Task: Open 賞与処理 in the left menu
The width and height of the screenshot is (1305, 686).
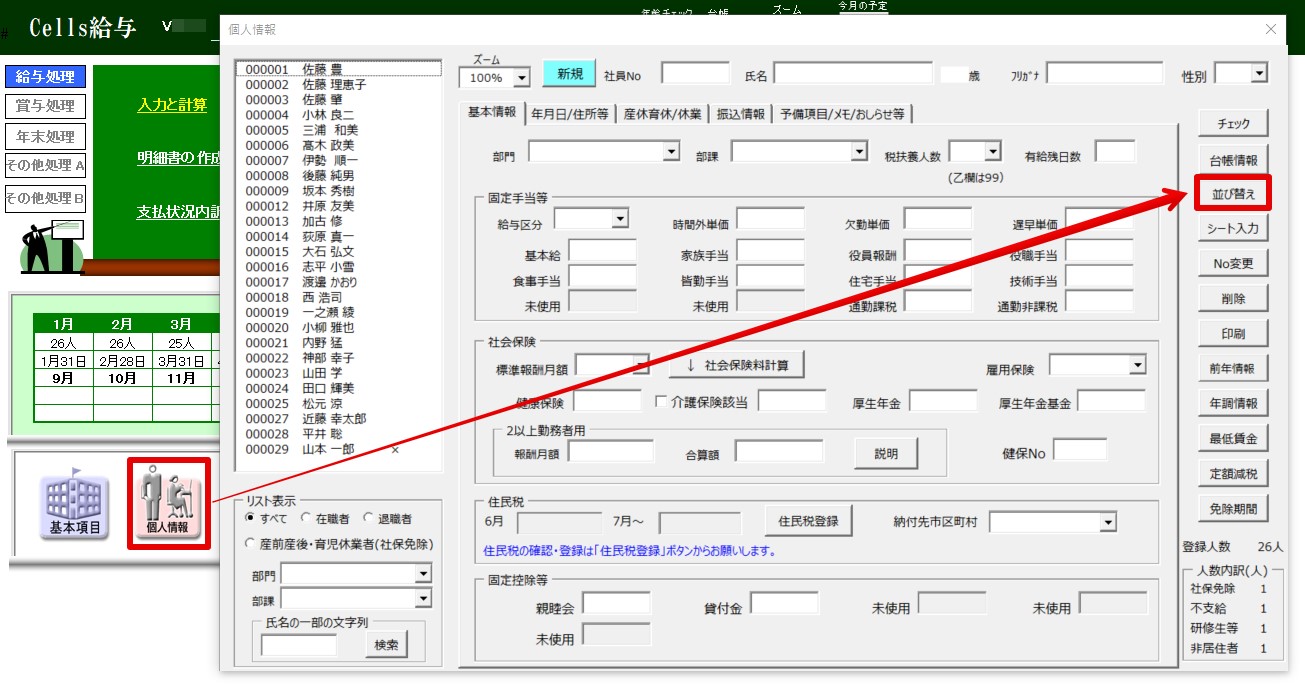Action: 45,106
